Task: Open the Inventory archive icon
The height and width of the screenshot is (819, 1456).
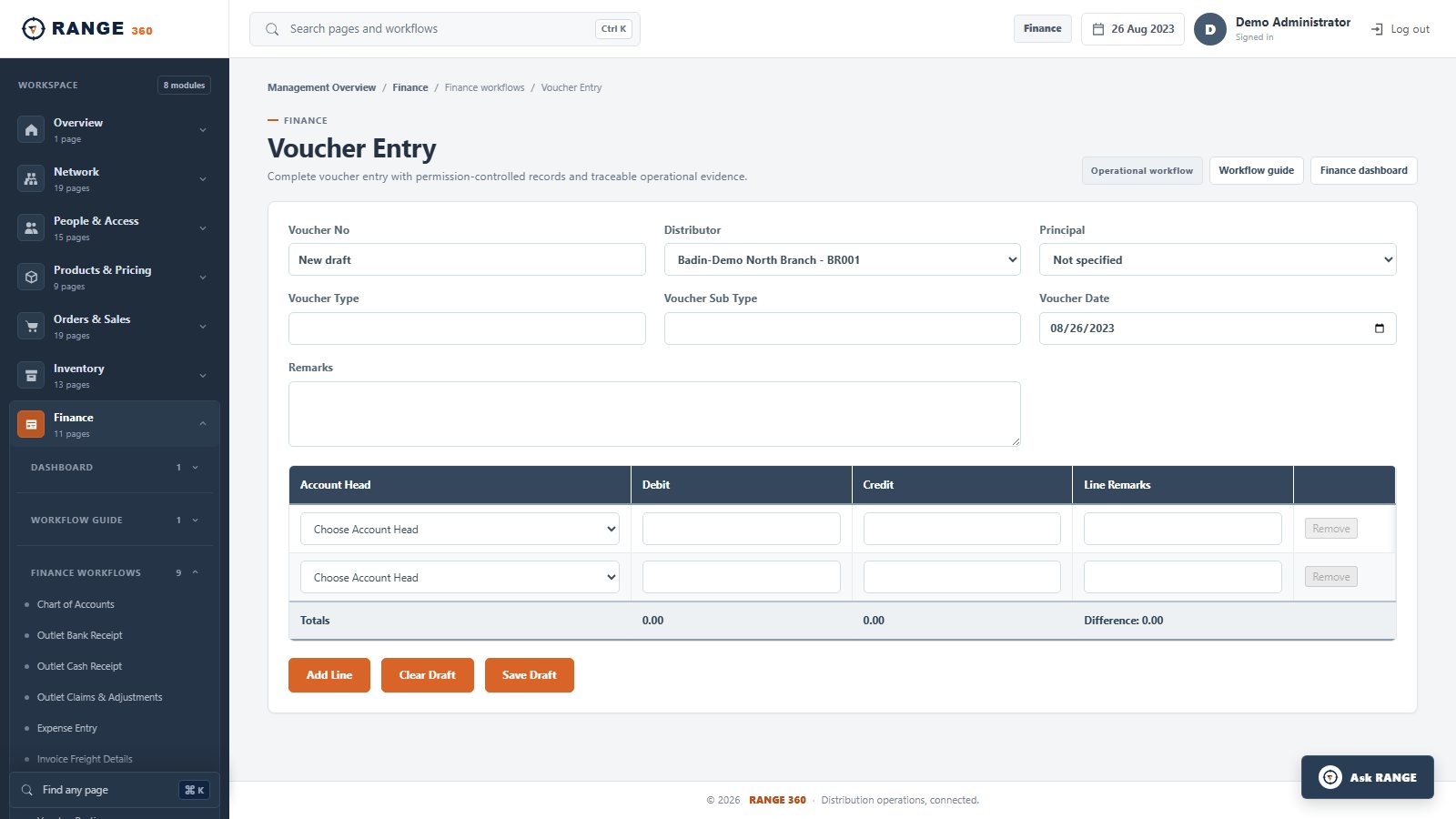Action: point(31,376)
